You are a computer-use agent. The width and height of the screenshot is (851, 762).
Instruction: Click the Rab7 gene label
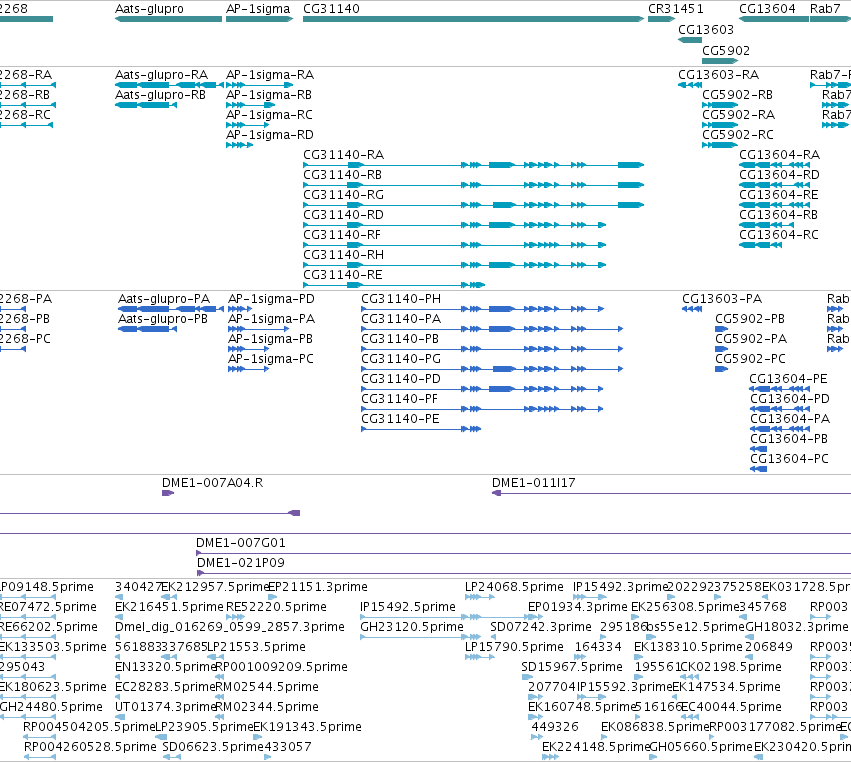click(824, 9)
